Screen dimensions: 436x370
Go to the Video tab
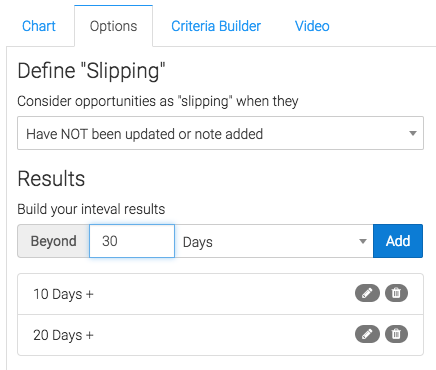(x=312, y=26)
